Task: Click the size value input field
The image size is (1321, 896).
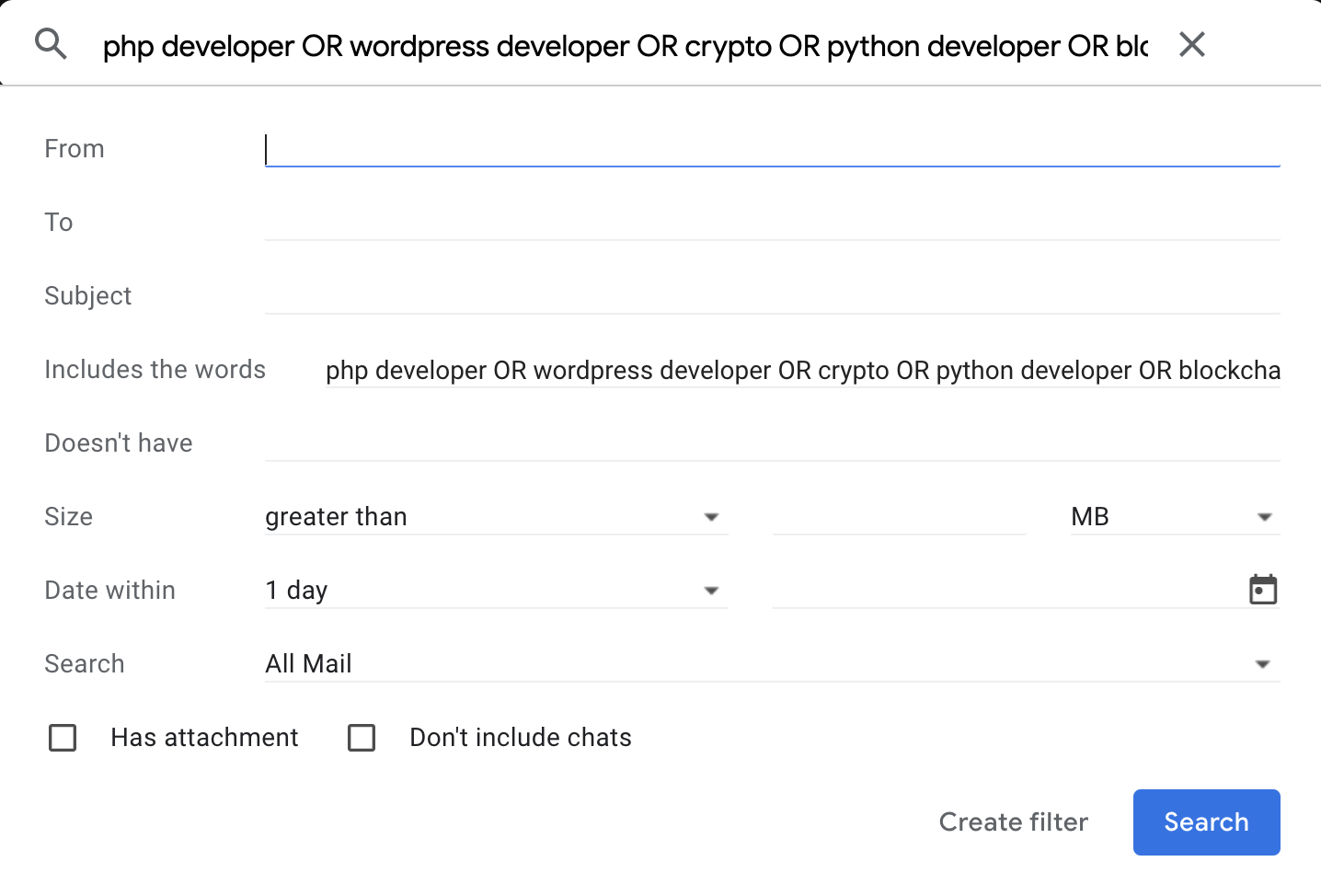Action: tap(900, 516)
